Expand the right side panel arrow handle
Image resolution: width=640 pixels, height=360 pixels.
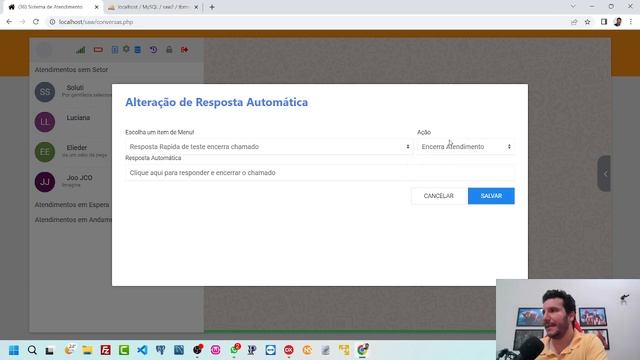[604, 173]
